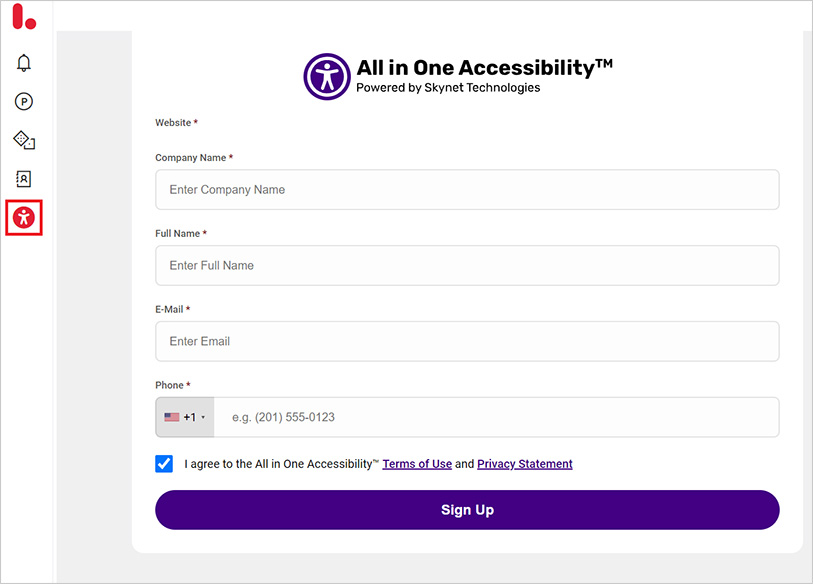
Task: Click the red logo at top left
Action: point(25,17)
